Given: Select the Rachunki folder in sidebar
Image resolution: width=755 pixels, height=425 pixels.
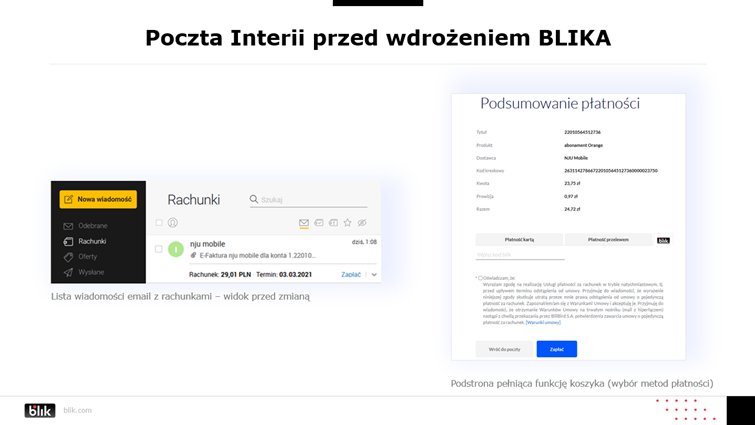Looking at the screenshot, I should click(x=92, y=241).
